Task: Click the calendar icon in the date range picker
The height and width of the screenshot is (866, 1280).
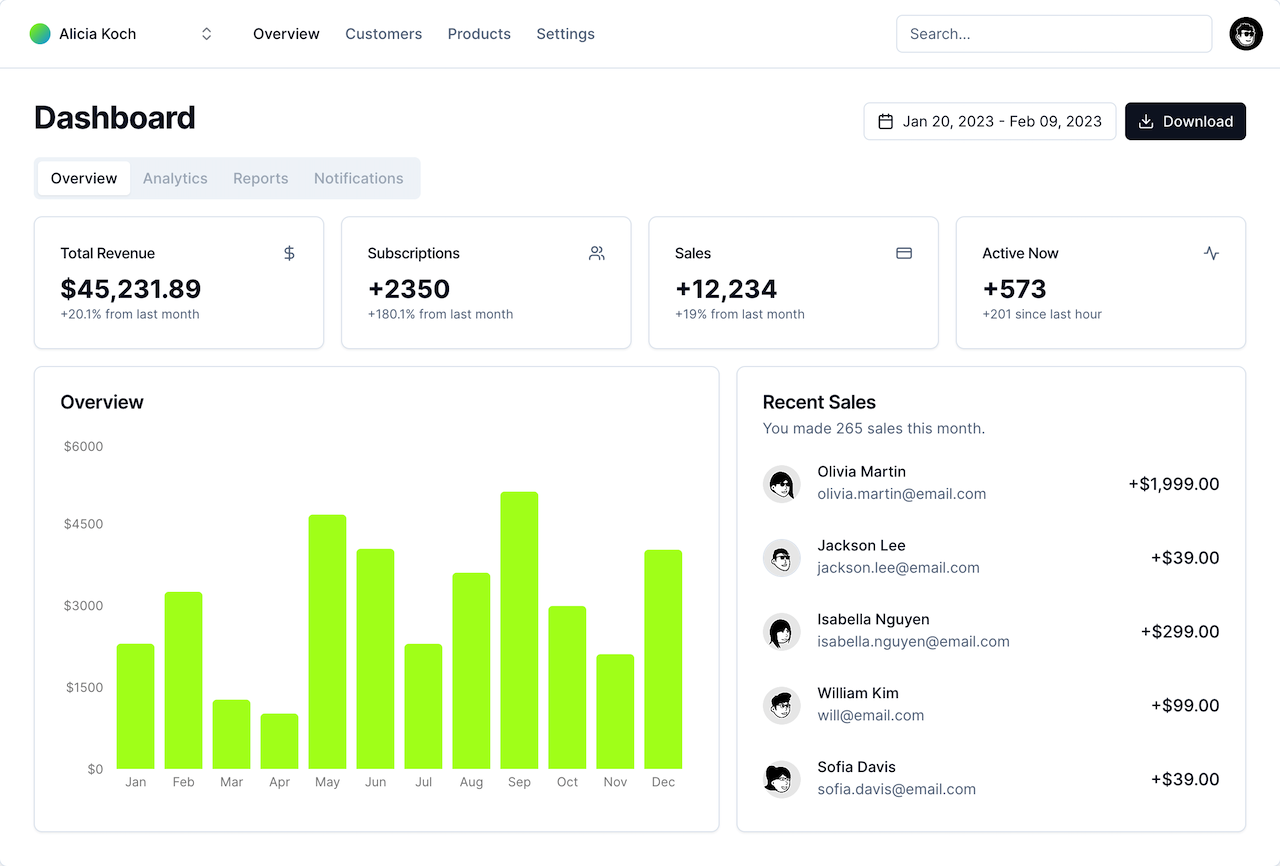Action: pyautogui.click(x=886, y=121)
